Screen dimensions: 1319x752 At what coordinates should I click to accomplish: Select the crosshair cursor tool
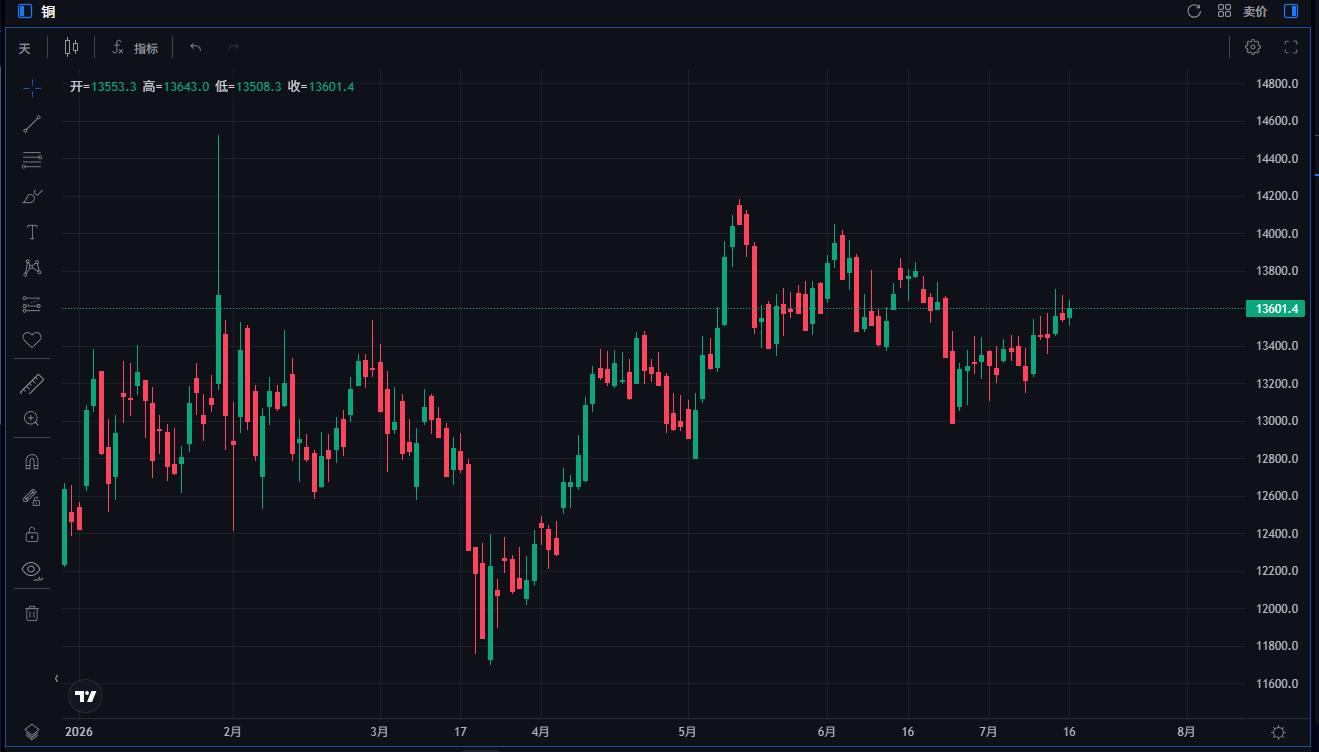32,88
